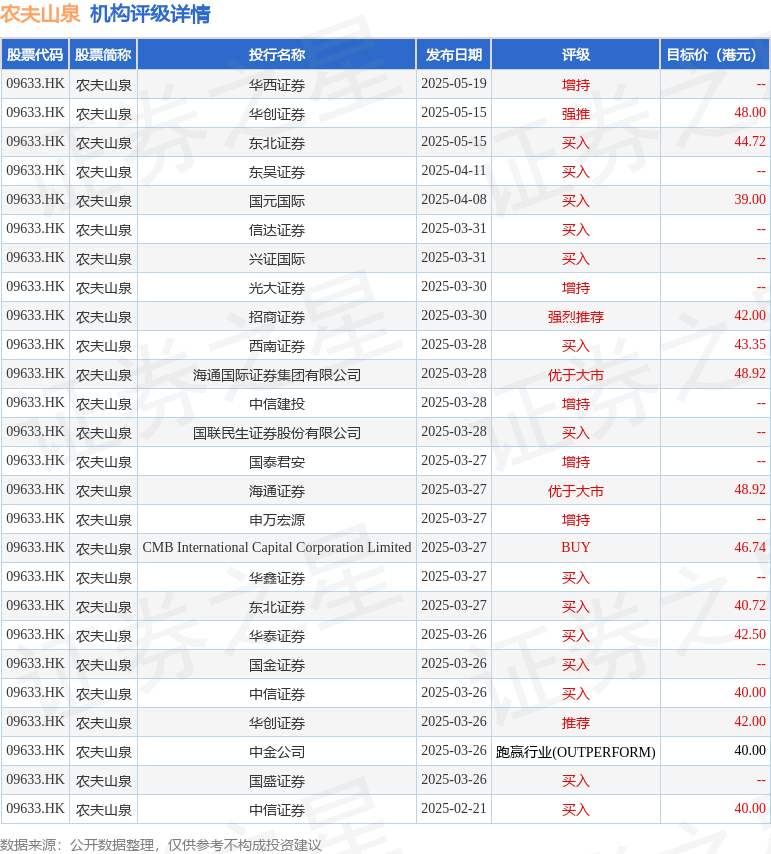Click the date 2025-04-11
The height and width of the screenshot is (854, 771).
454,170
